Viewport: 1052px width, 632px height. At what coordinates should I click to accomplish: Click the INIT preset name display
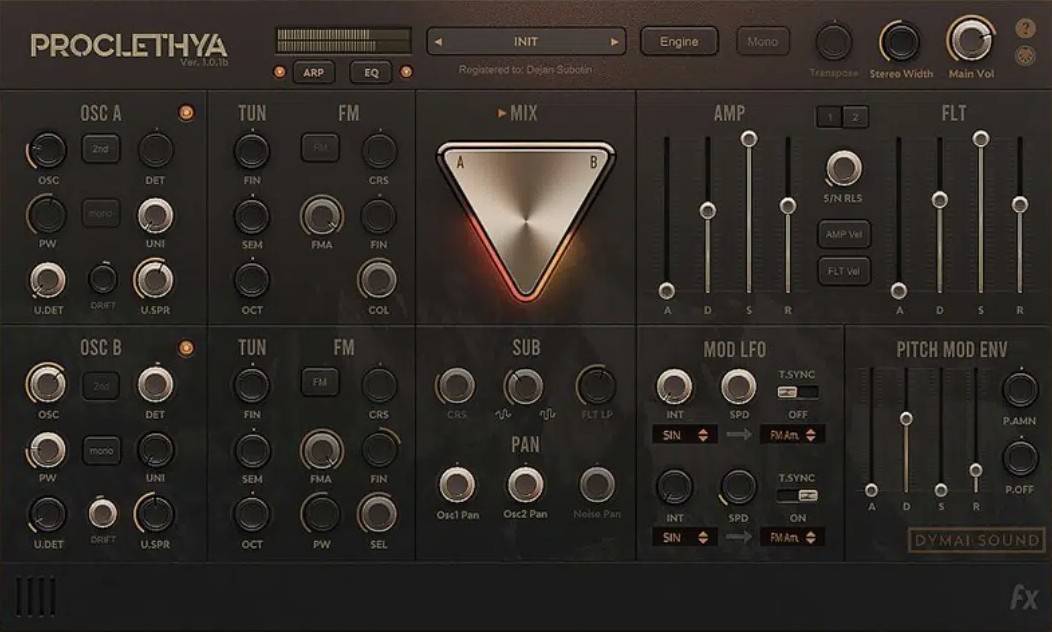526,42
